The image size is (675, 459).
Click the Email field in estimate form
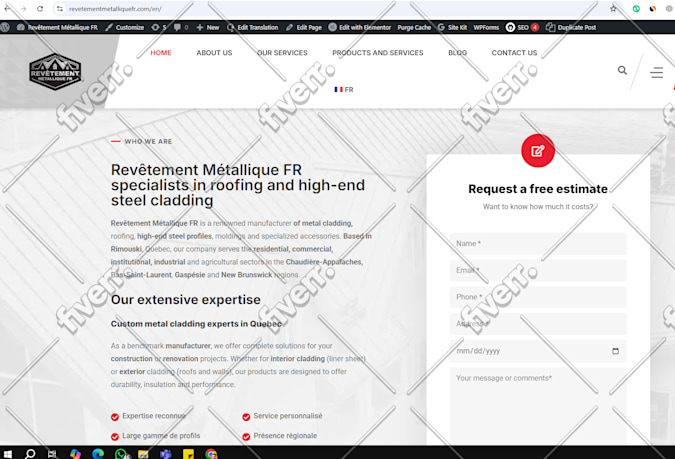[x=538, y=270]
